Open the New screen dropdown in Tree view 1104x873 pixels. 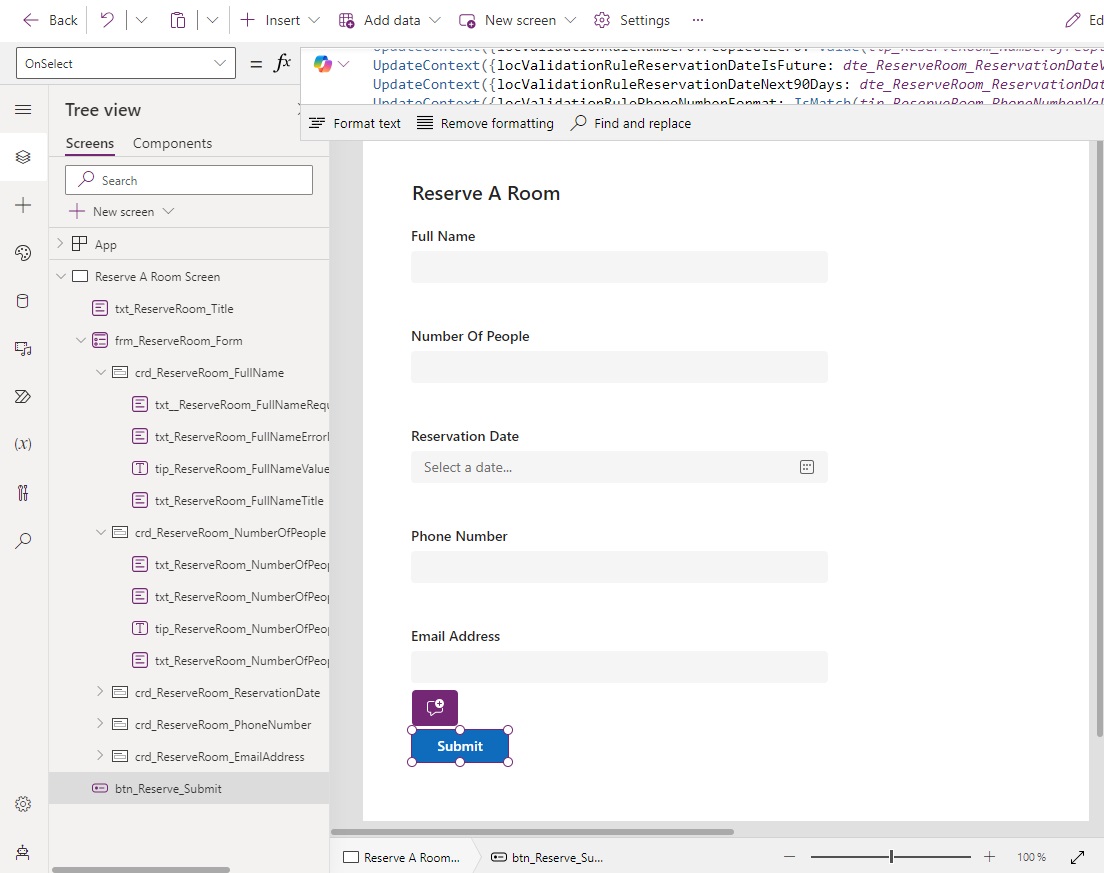(x=120, y=211)
